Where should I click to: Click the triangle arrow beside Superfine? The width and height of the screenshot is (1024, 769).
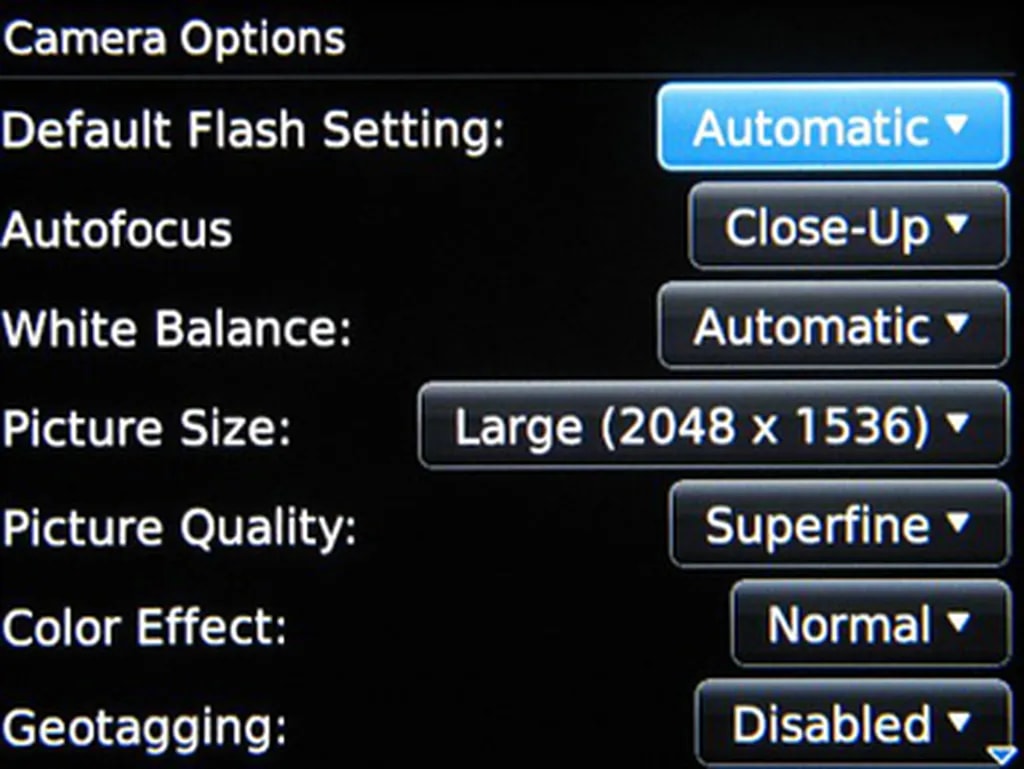pos(957,523)
